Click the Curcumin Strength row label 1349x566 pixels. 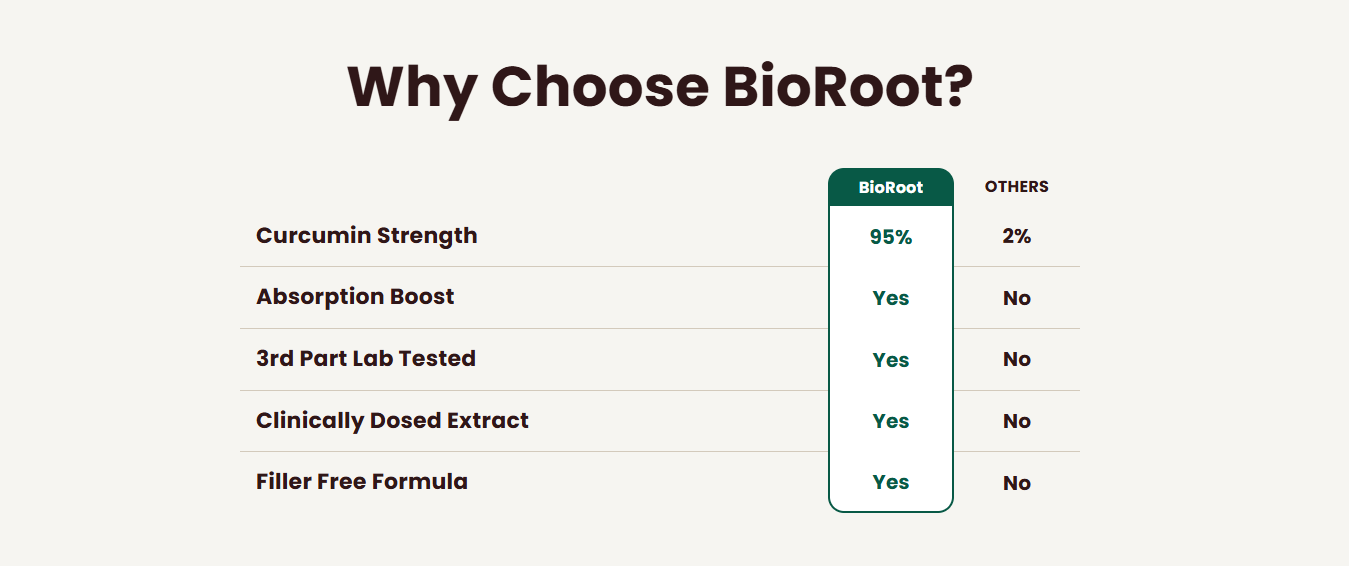point(367,236)
